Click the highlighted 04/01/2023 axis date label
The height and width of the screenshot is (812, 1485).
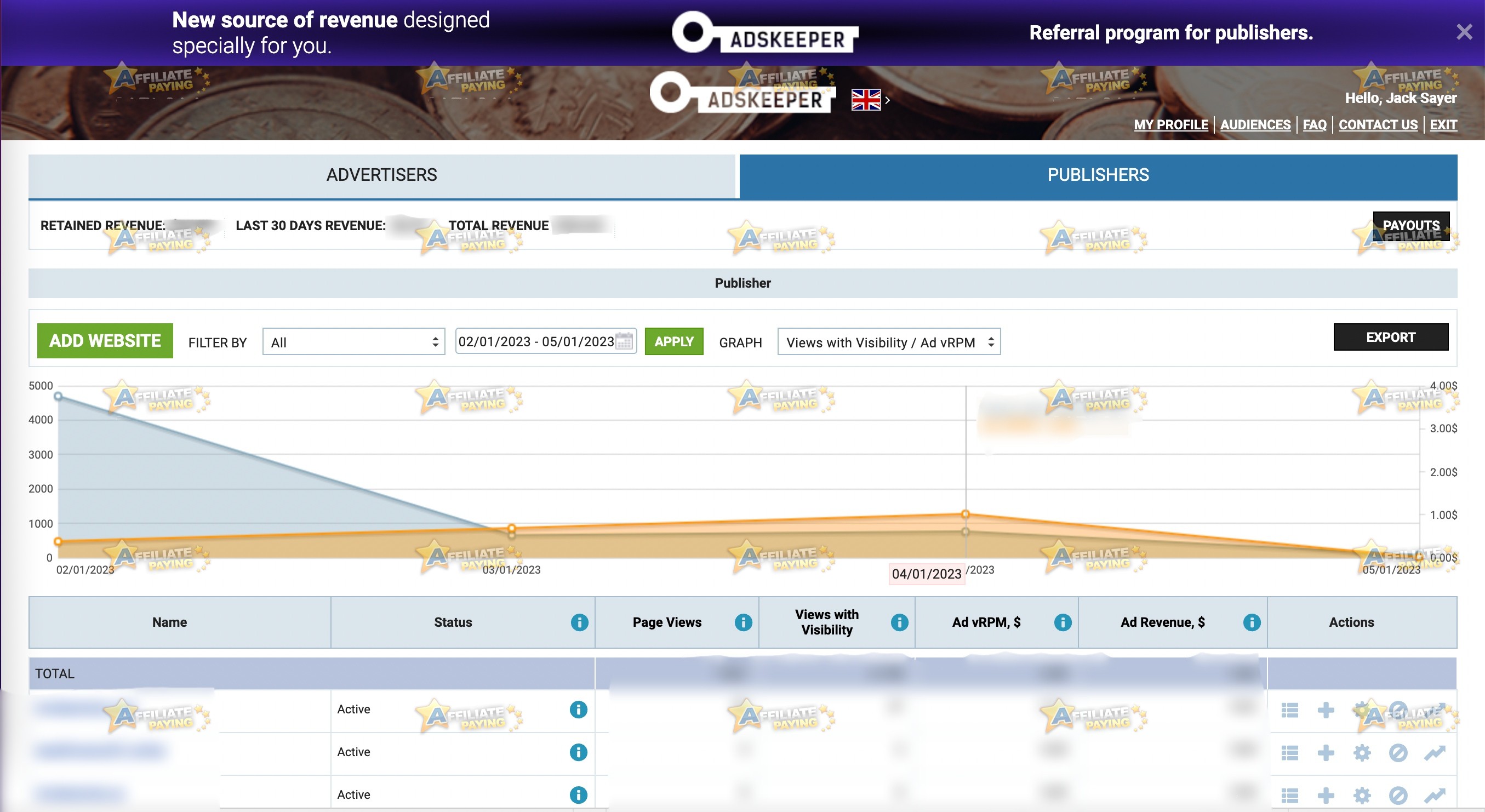(927, 574)
